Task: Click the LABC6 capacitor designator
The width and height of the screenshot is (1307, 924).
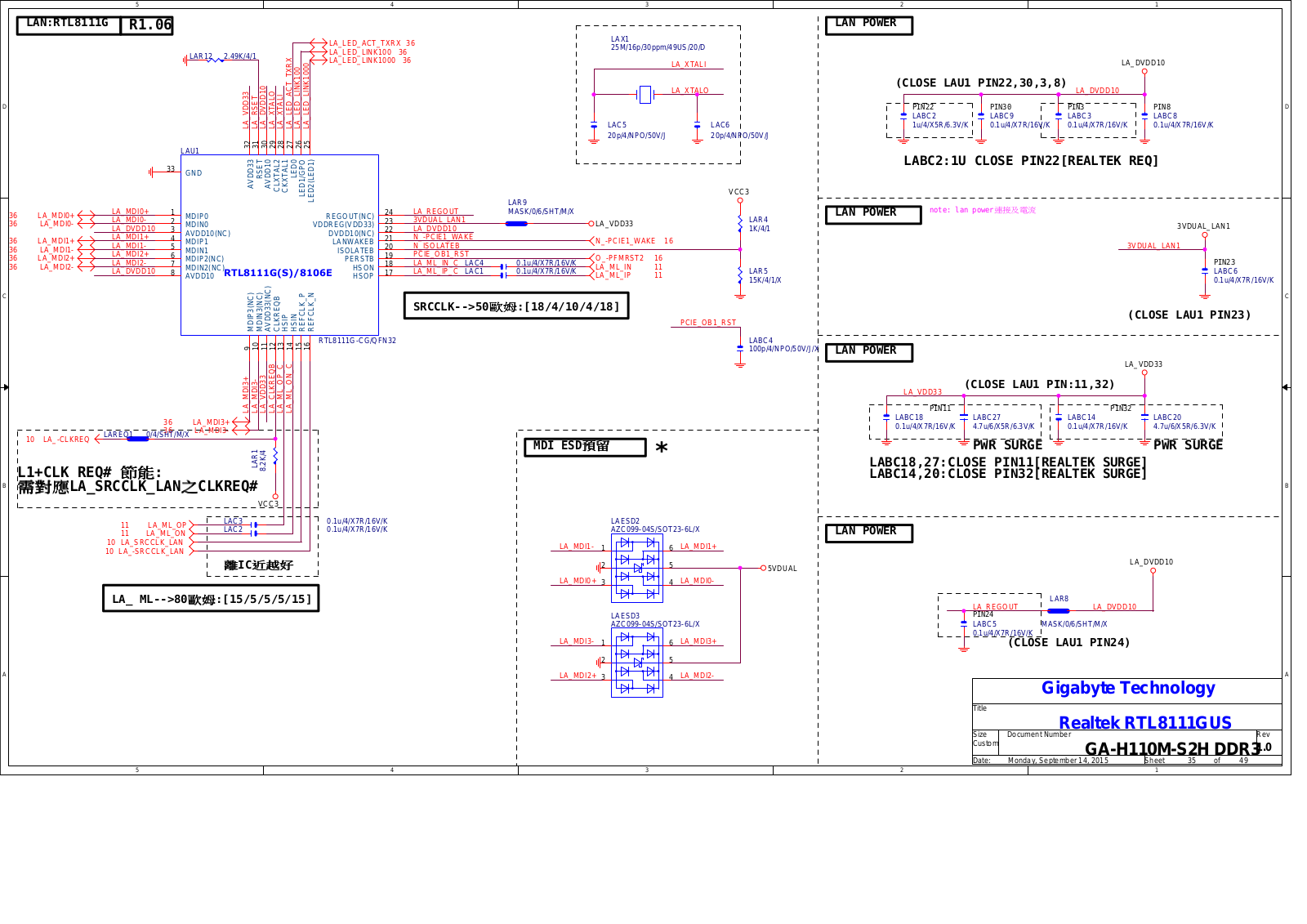Action: [1225, 271]
